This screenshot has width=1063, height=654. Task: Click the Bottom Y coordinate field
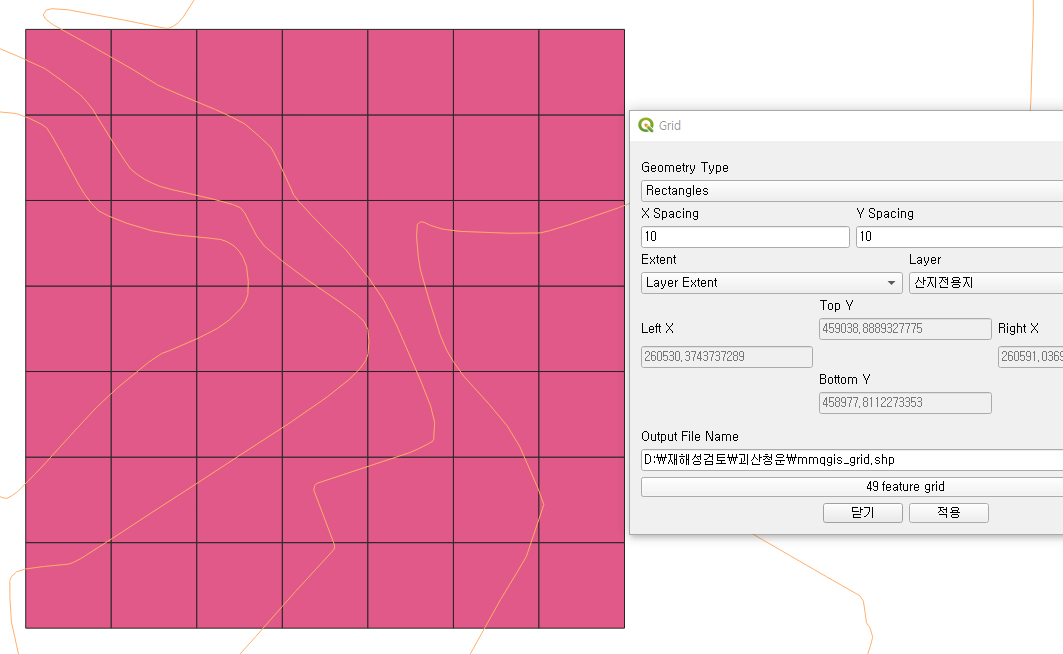pyautogui.click(x=905, y=403)
